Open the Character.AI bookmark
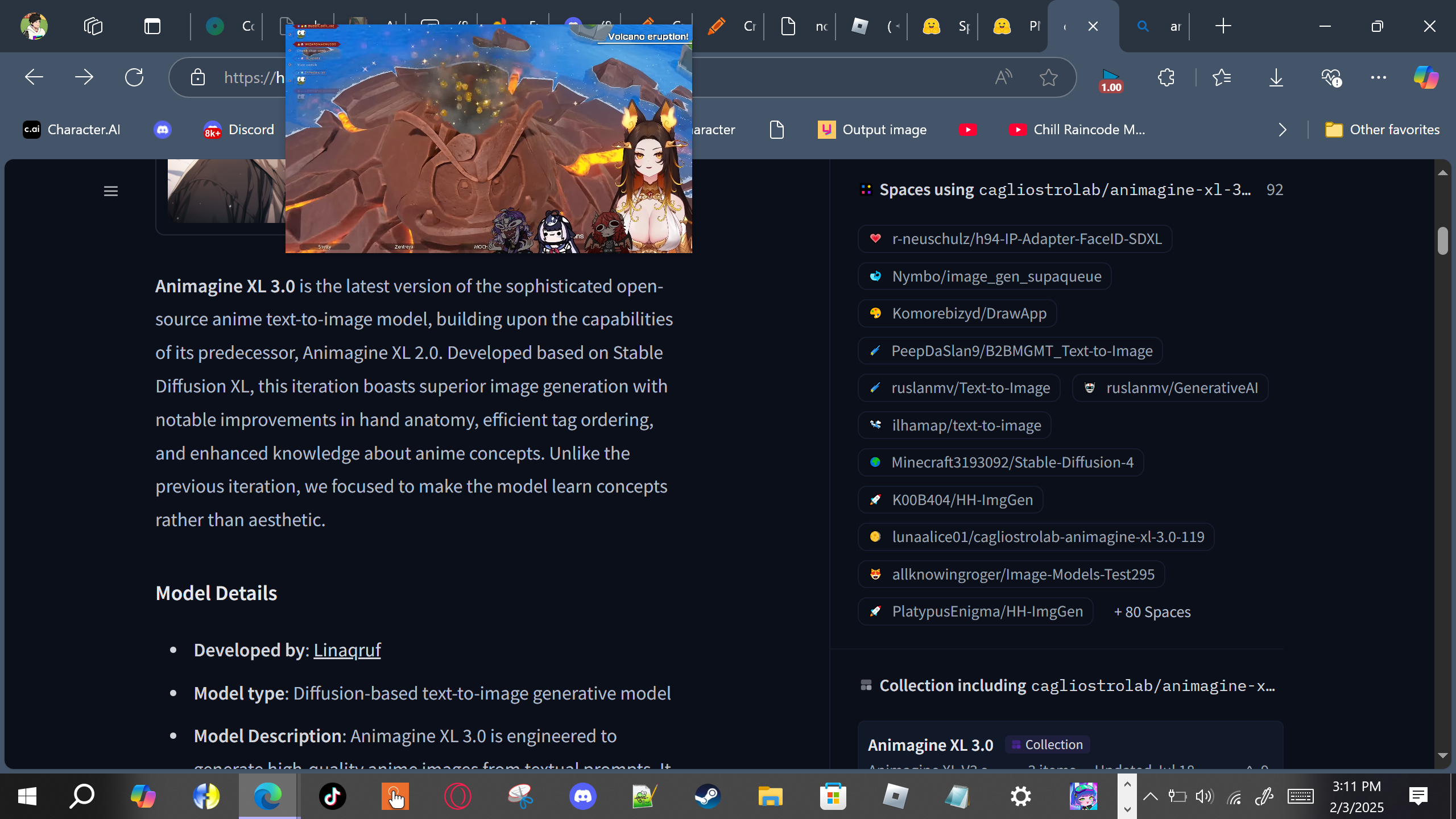 [72, 130]
